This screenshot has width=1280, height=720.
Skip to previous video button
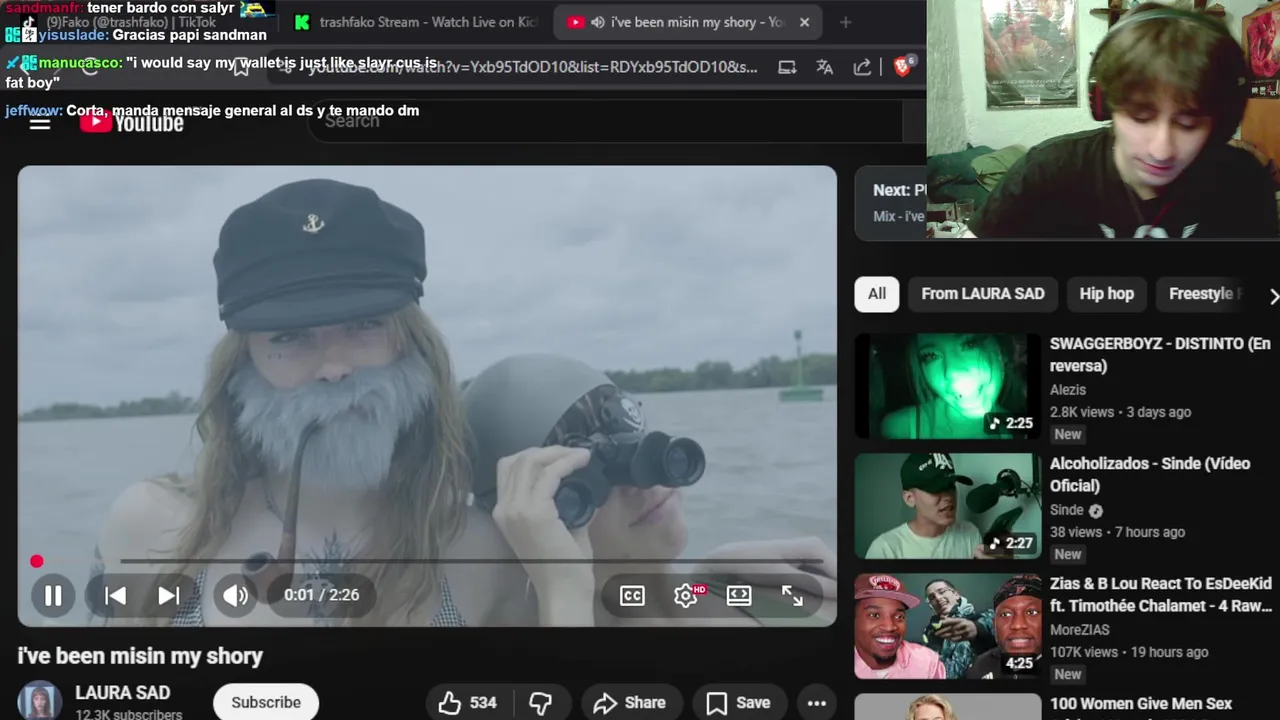115,596
